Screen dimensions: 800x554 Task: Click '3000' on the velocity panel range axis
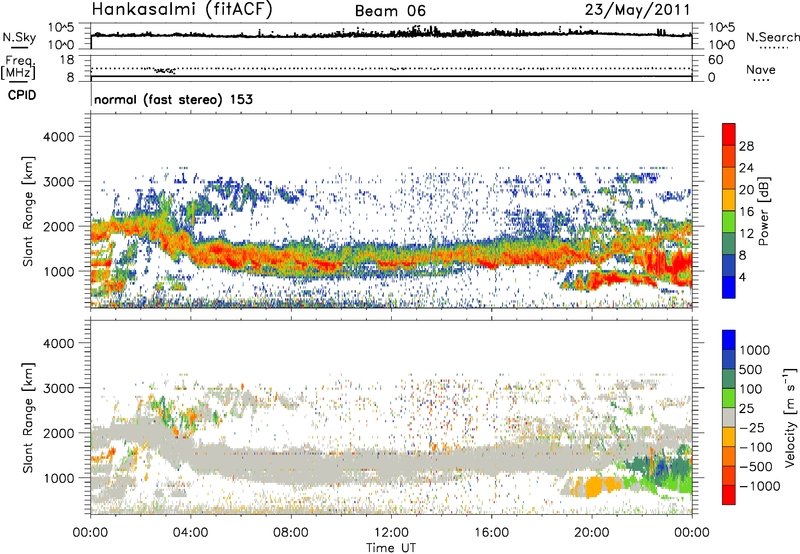[59, 388]
